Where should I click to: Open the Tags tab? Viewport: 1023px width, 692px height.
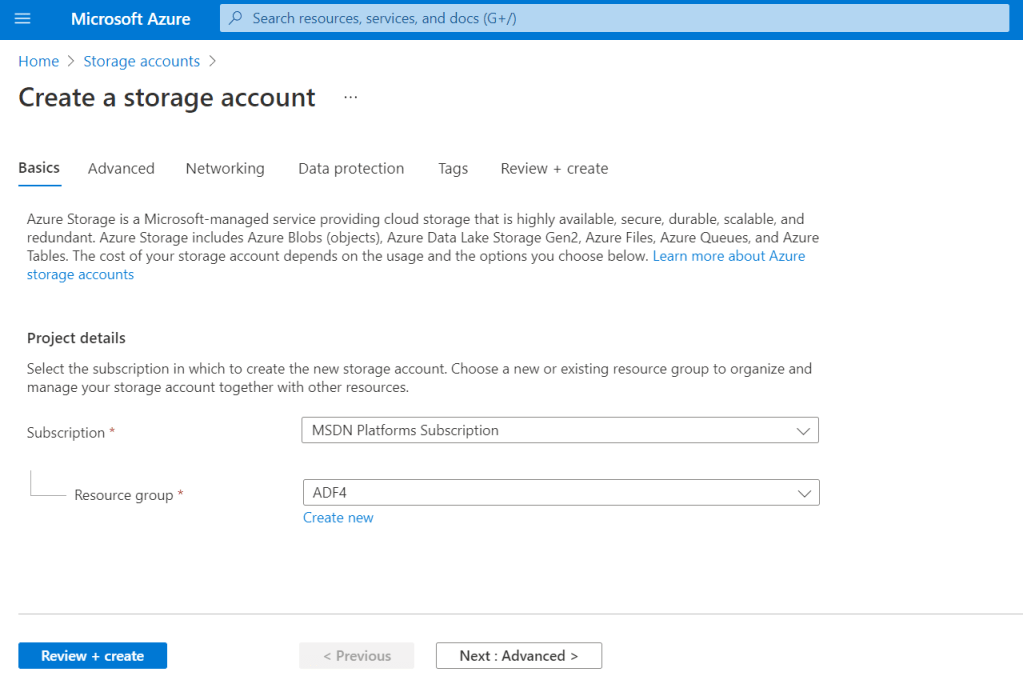tap(453, 168)
